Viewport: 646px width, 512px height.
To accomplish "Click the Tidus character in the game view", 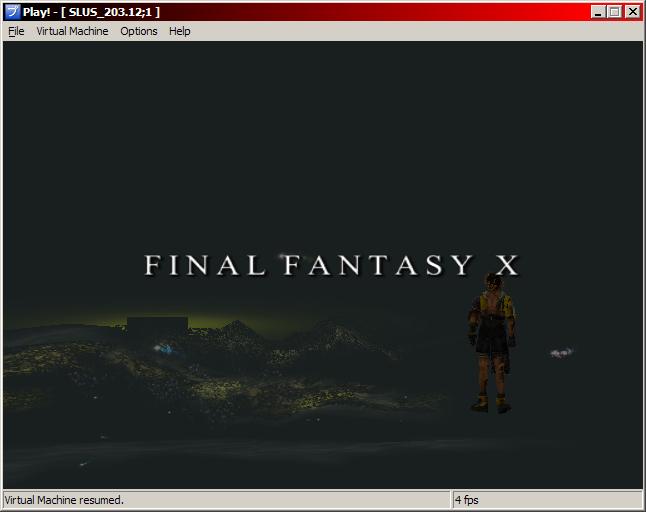I will pos(492,342).
